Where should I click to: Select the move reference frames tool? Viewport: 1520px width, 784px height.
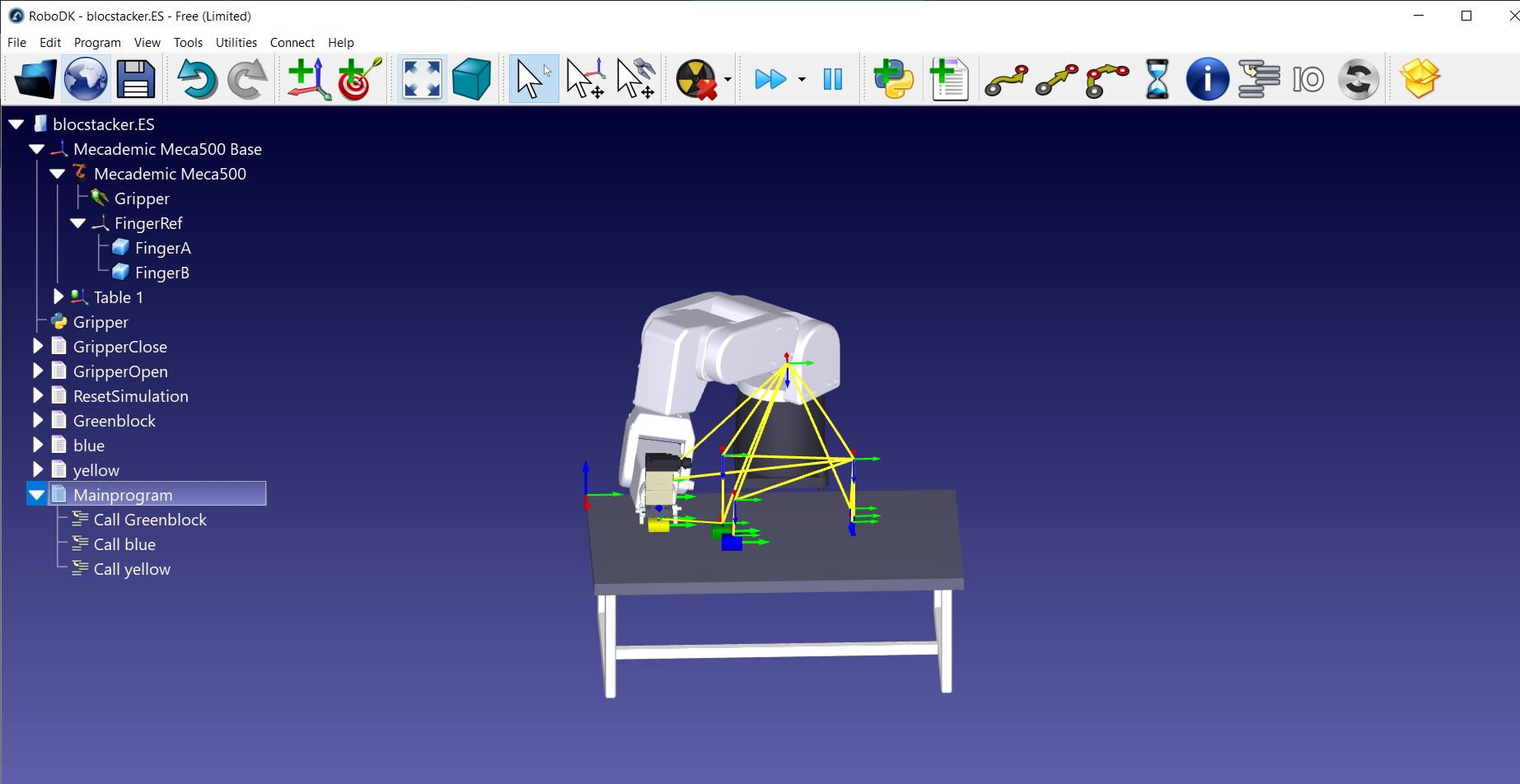point(585,79)
